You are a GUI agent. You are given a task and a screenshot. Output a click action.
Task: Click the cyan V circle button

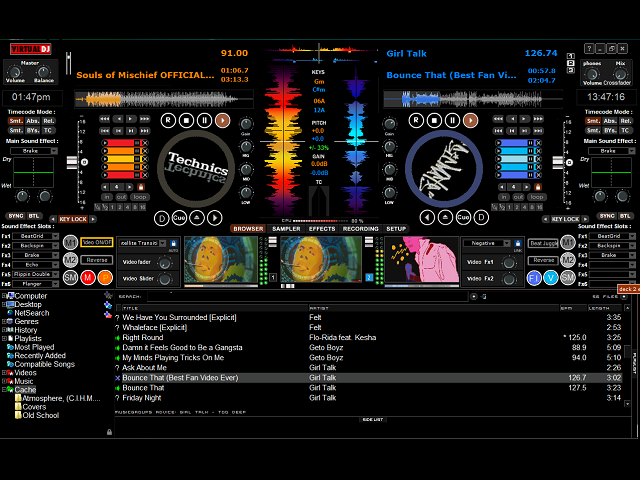[551, 278]
